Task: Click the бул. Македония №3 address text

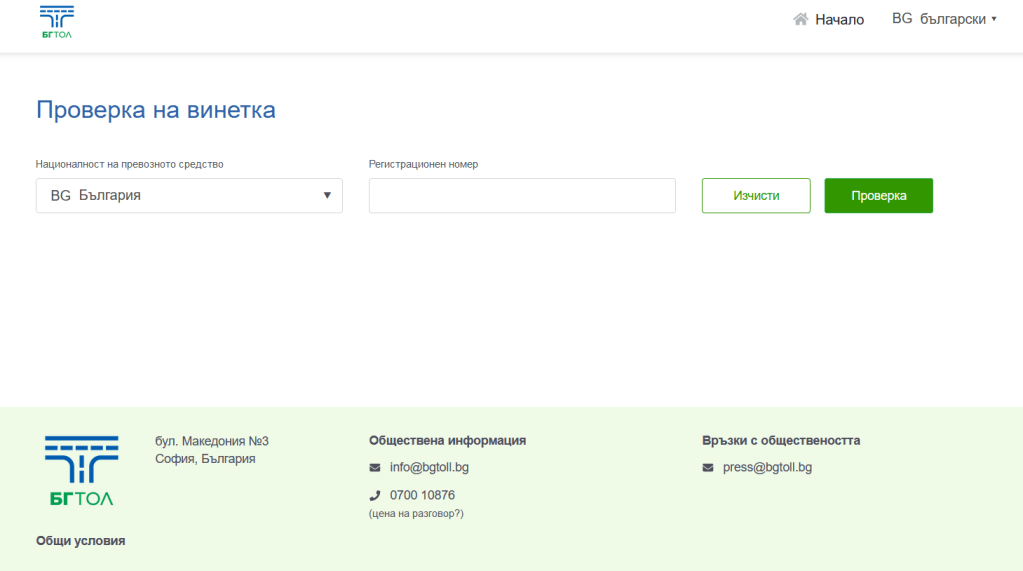Action: [212, 441]
